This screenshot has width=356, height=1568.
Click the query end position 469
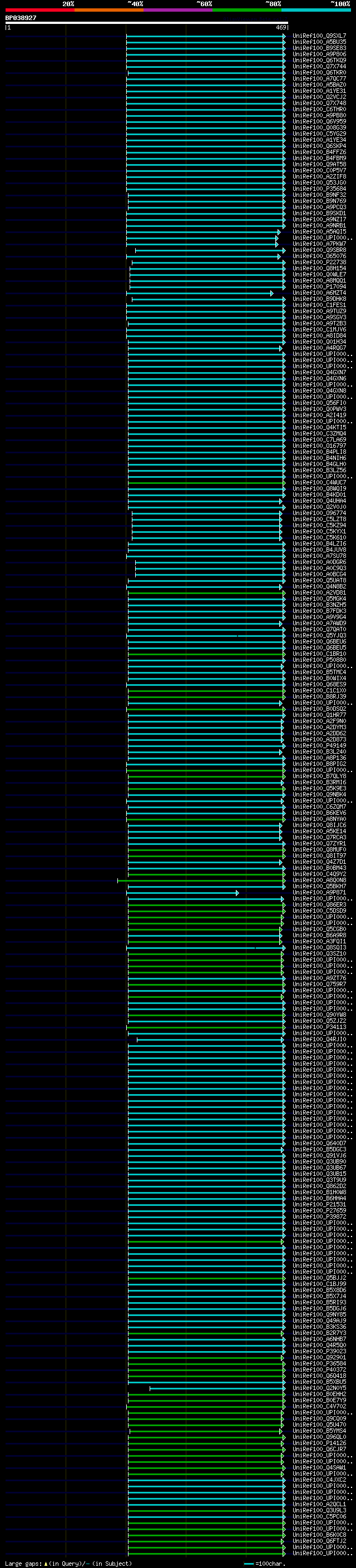pos(280,27)
